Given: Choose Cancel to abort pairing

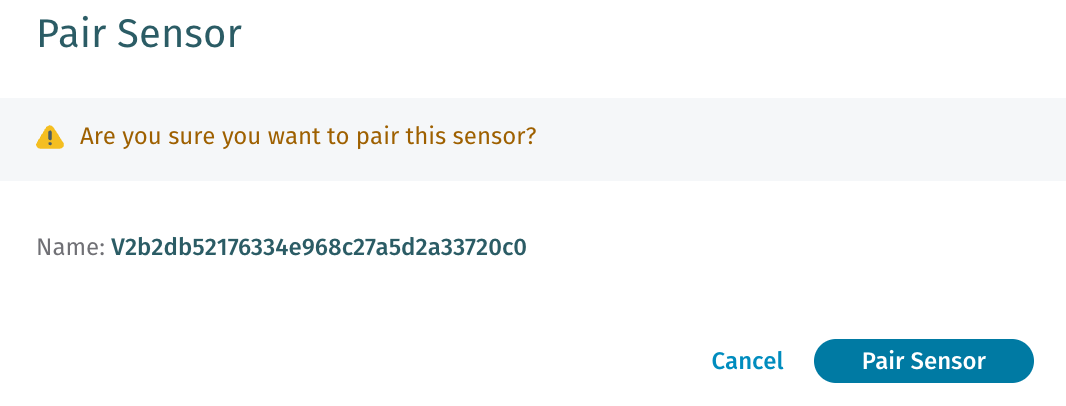Looking at the screenshot, I should tap(747, 361).
